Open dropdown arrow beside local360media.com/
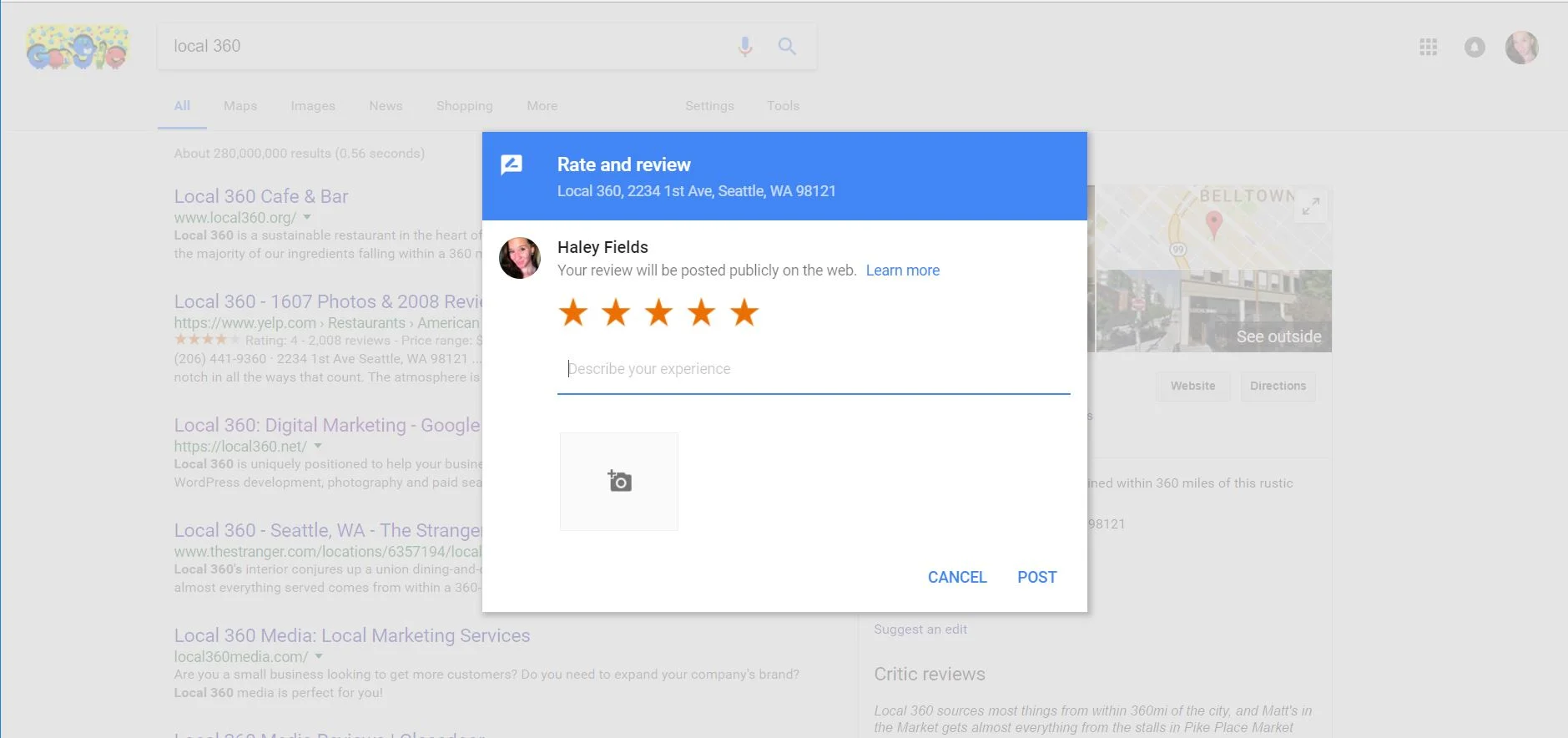This screenshot has width=1568, height=738. pos(319,656)
